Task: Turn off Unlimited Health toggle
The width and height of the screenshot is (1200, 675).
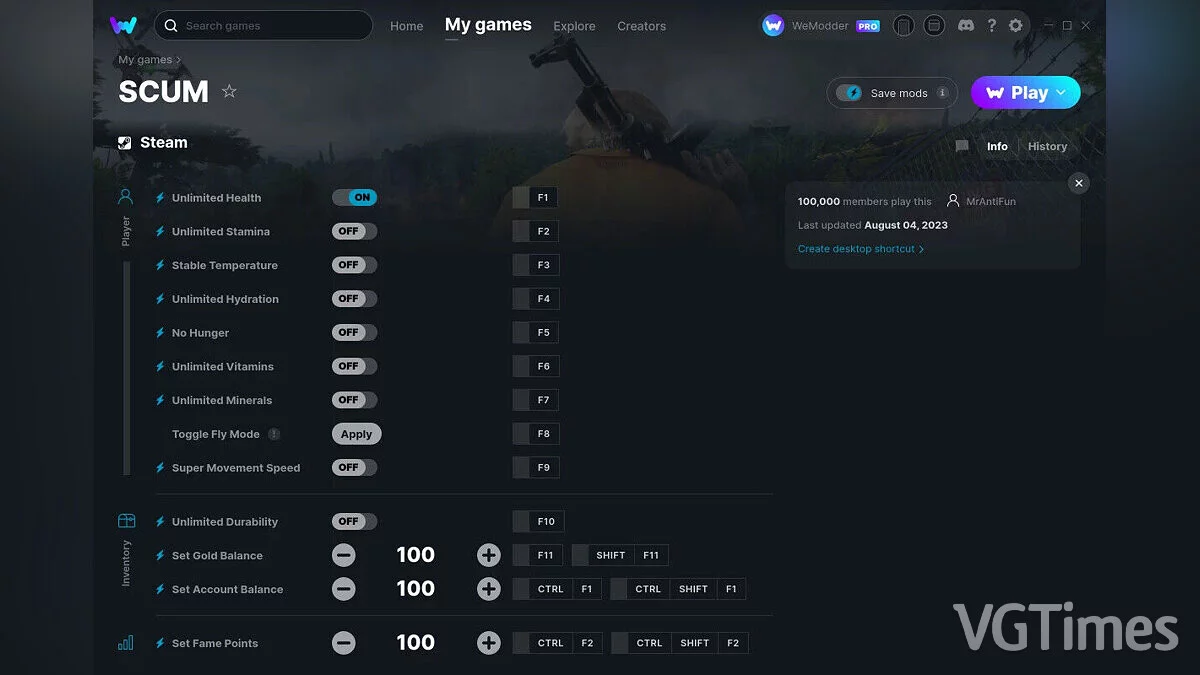Action: coord(354,198)
